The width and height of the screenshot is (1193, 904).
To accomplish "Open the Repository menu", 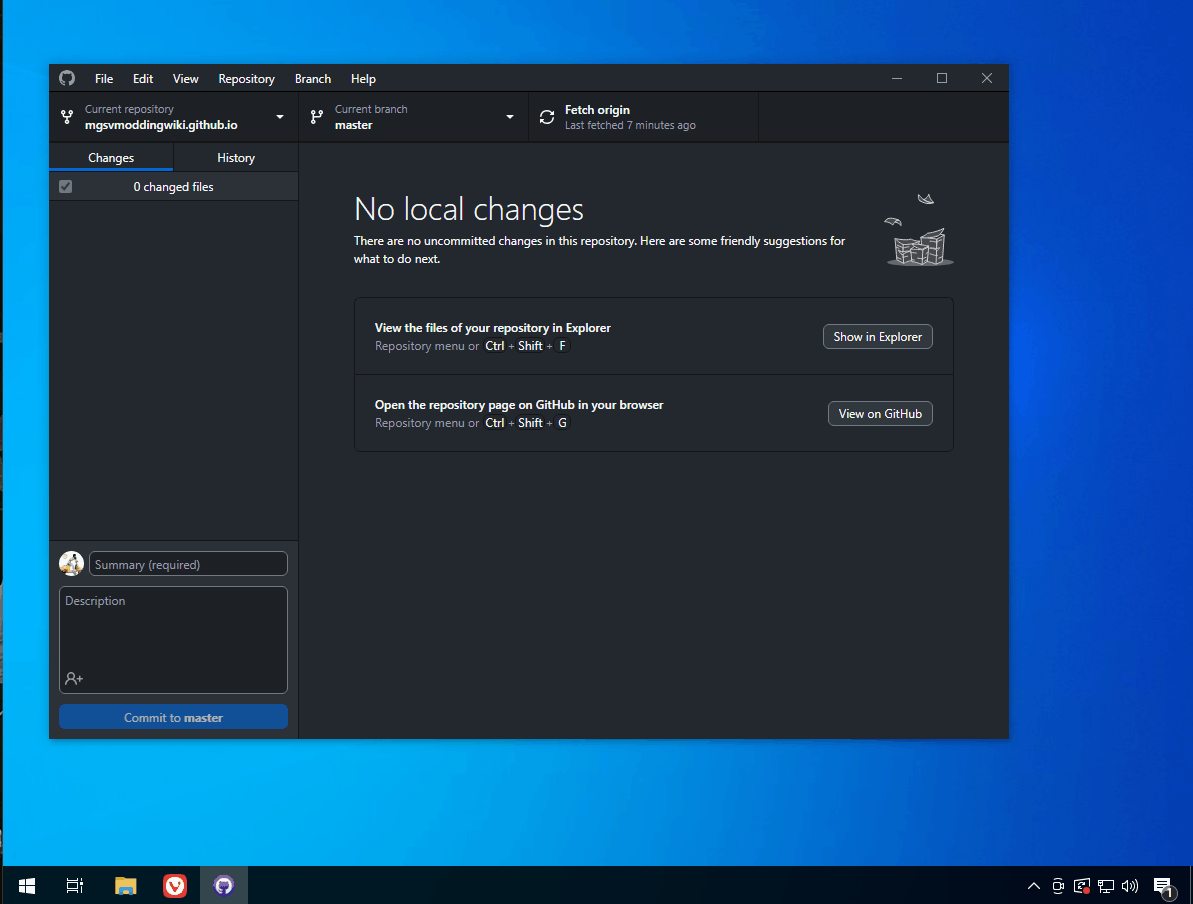I will click(x=247, y=79).
